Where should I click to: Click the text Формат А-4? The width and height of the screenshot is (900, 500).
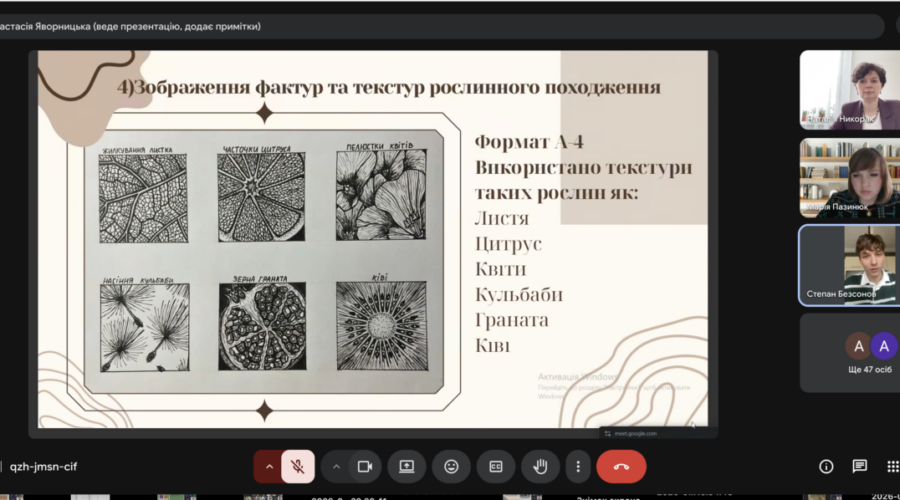[x=529, y=142]
